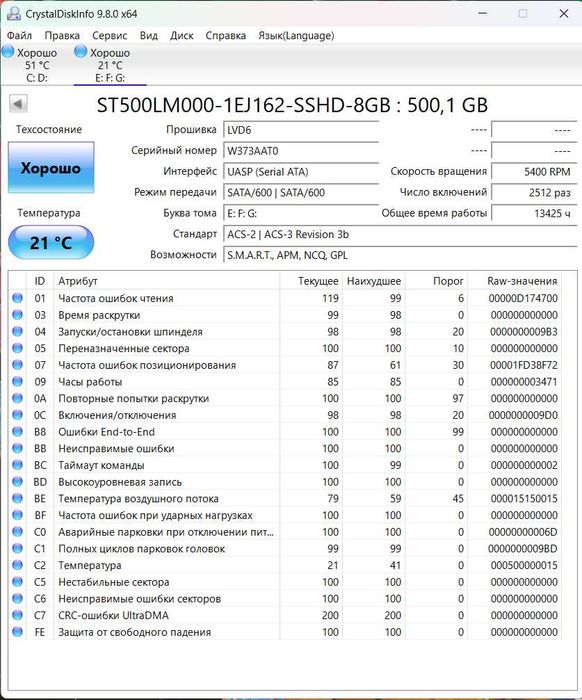The width and height of the screenshot is (582, 700).
Task: Select the text Защита от свободного падения
Action: [134, 632]
